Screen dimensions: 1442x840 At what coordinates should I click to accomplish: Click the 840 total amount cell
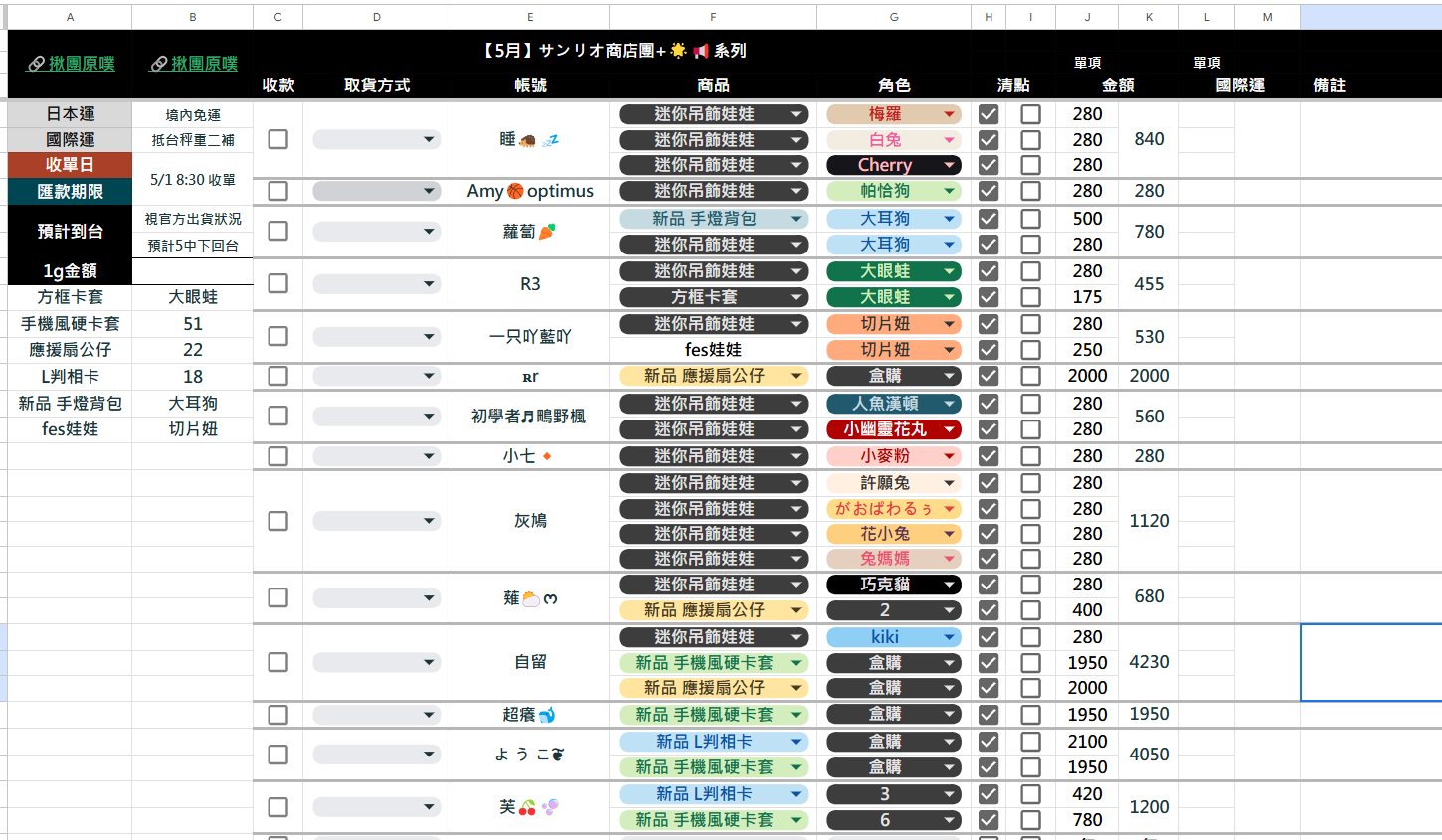(x=1149, y=140)
